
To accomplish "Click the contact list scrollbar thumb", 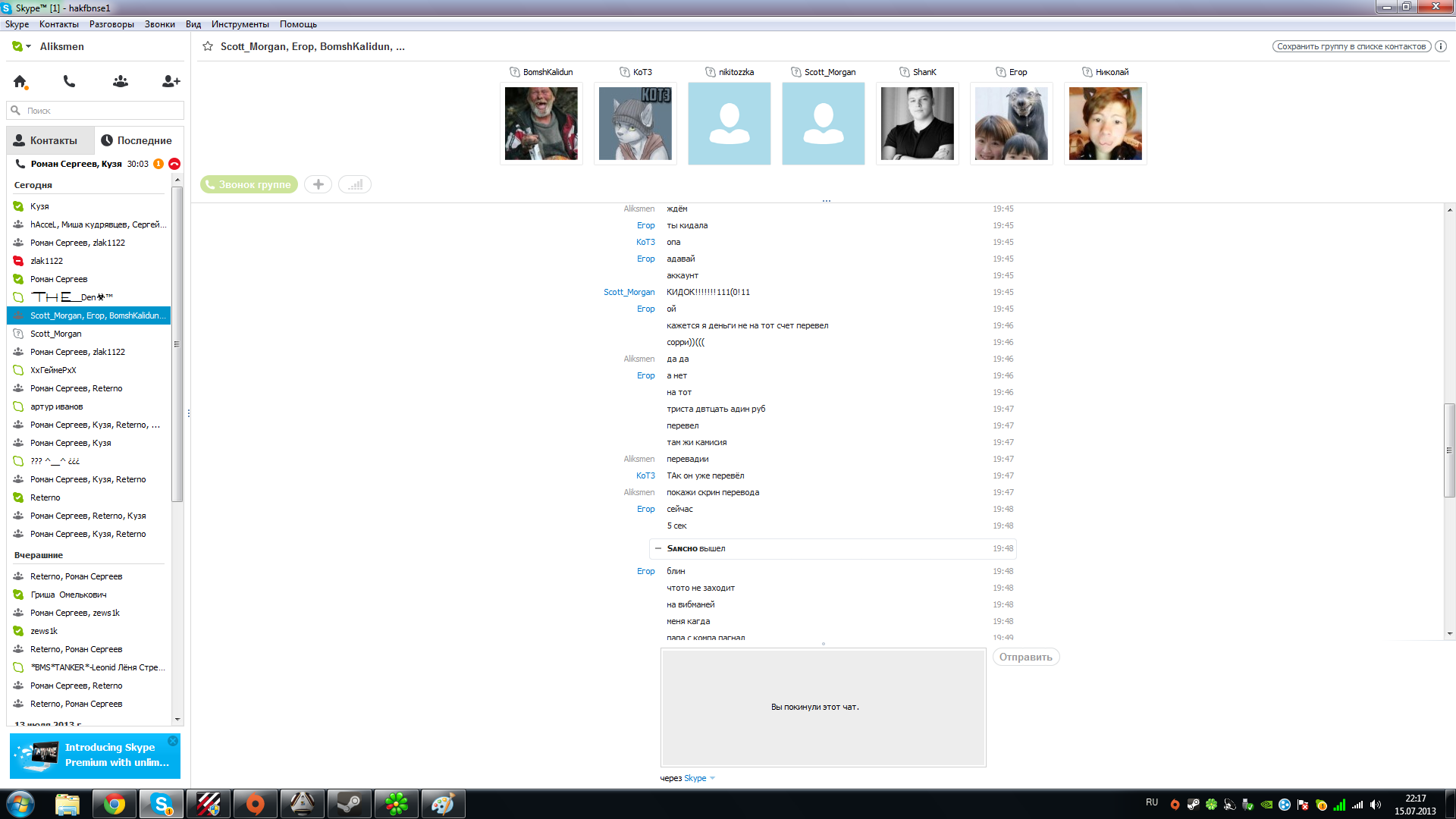I will click(177, 344).
